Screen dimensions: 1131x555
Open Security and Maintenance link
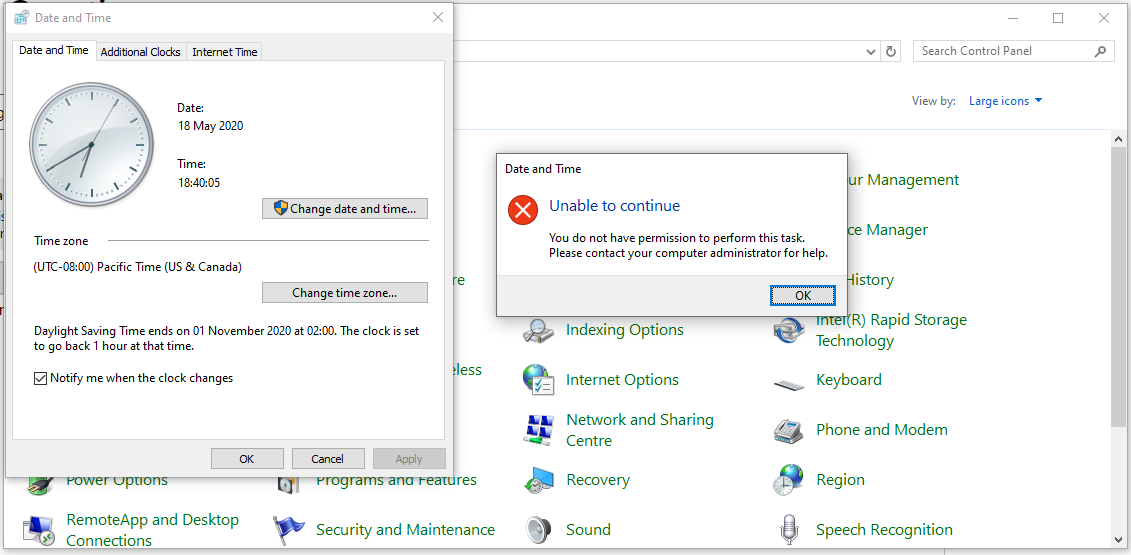pyautogui.click(x=405, y=530)
